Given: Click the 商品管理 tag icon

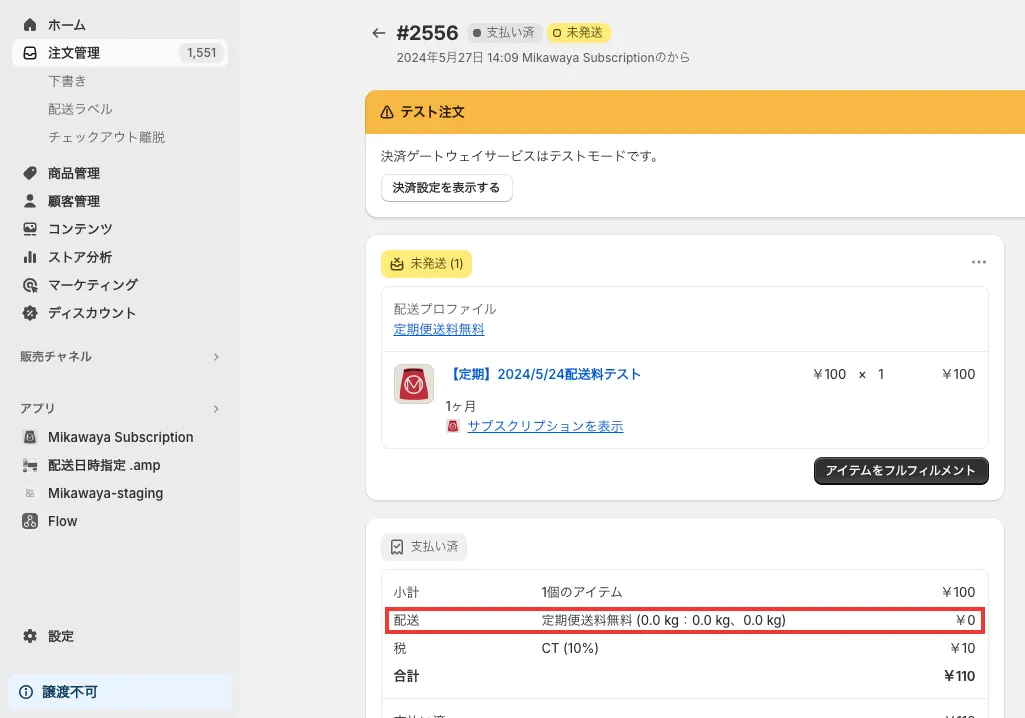Looking at the screenshot, I should [30, 173].
